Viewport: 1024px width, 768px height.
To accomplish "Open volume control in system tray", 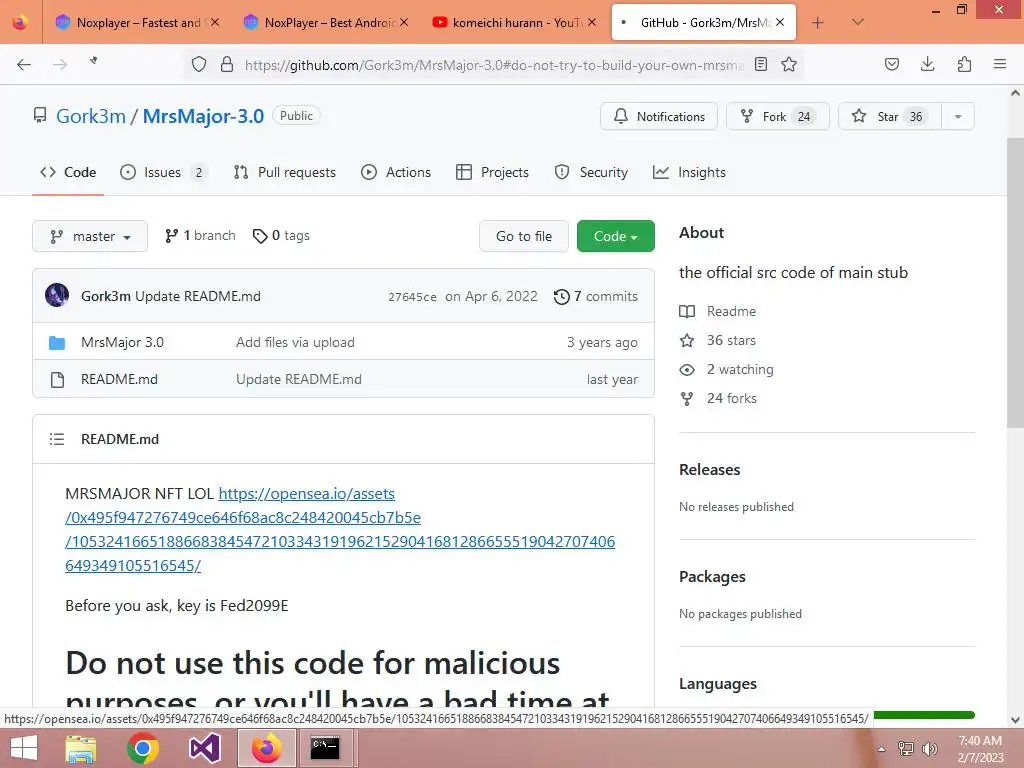I will 929,748.
